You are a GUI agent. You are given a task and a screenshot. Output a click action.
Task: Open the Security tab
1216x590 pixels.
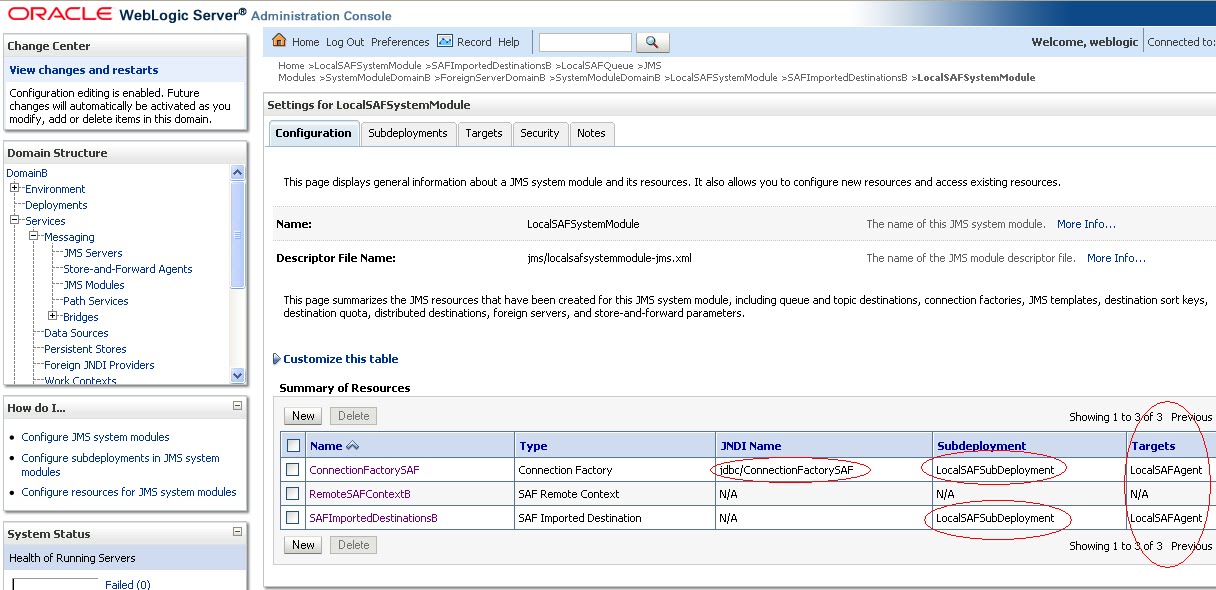point(540,133)
